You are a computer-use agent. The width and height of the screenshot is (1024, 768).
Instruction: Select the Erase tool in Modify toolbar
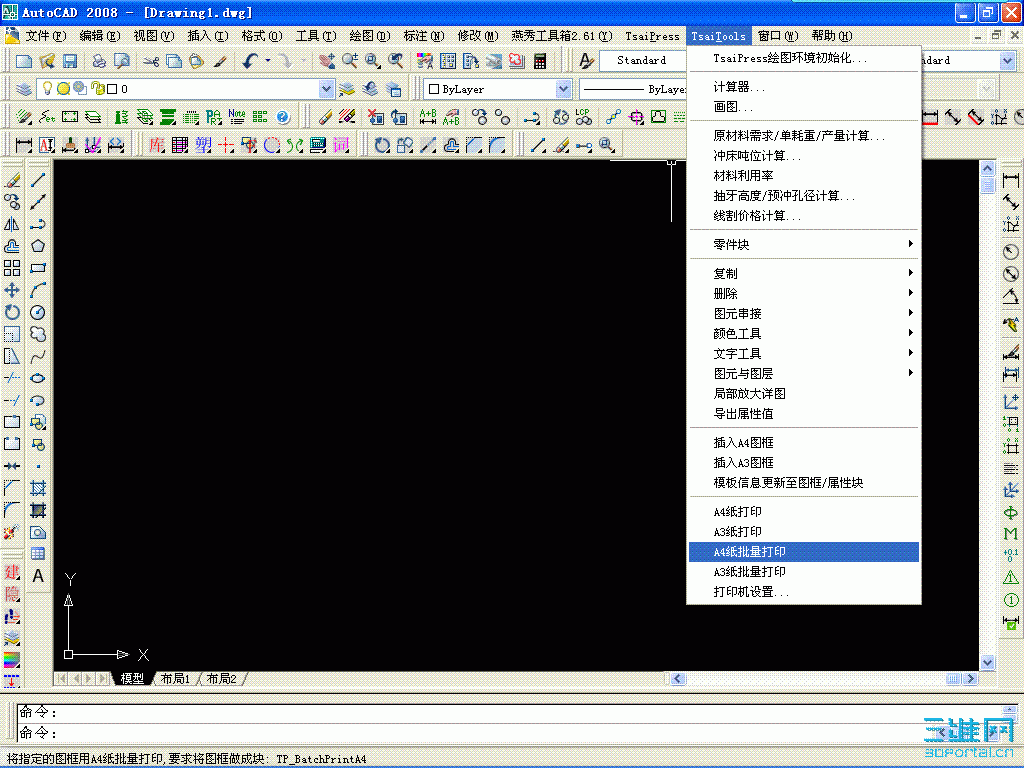12,180
